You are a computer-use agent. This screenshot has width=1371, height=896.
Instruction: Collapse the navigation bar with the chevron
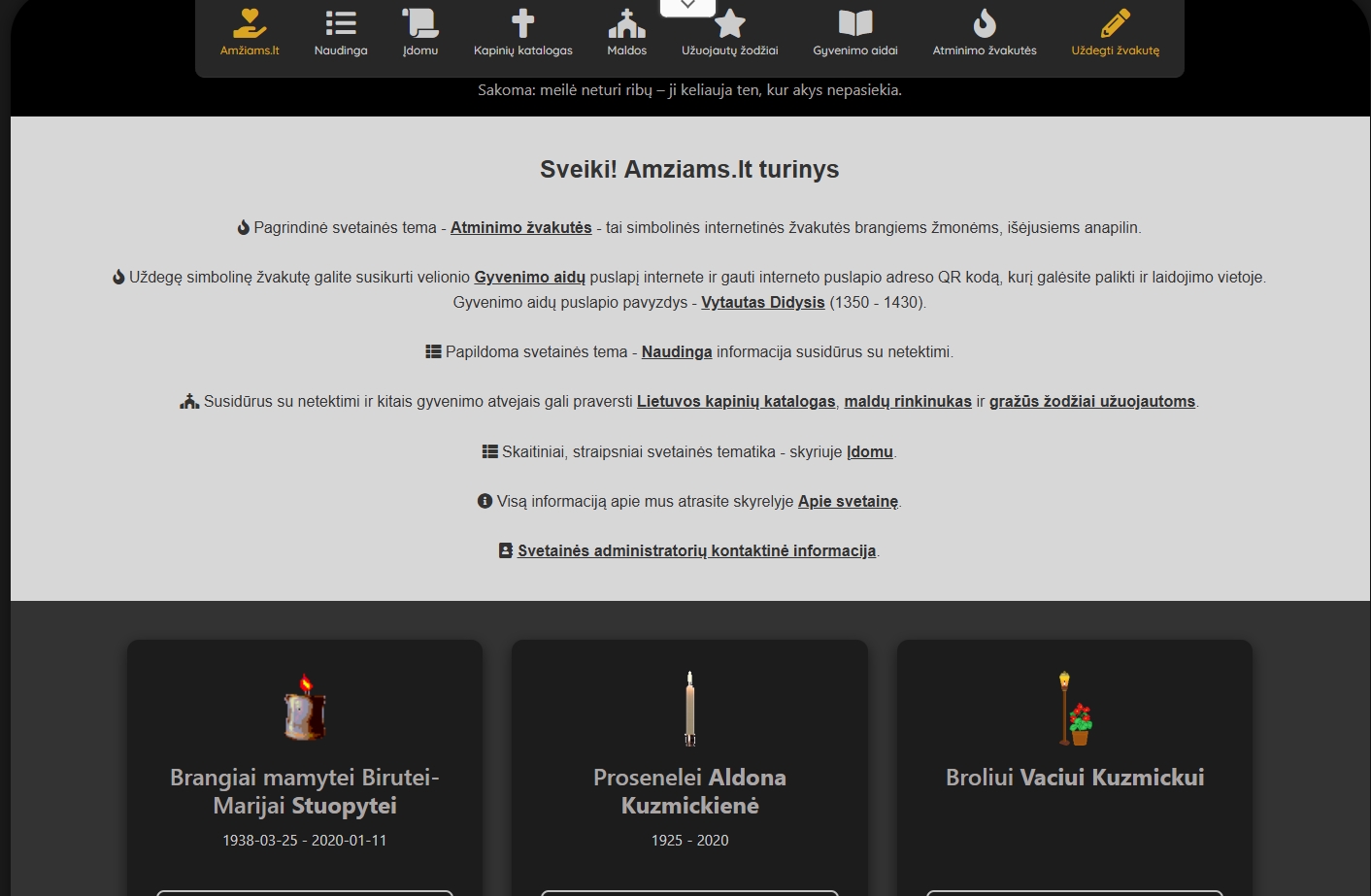click(x=687, y=6)
